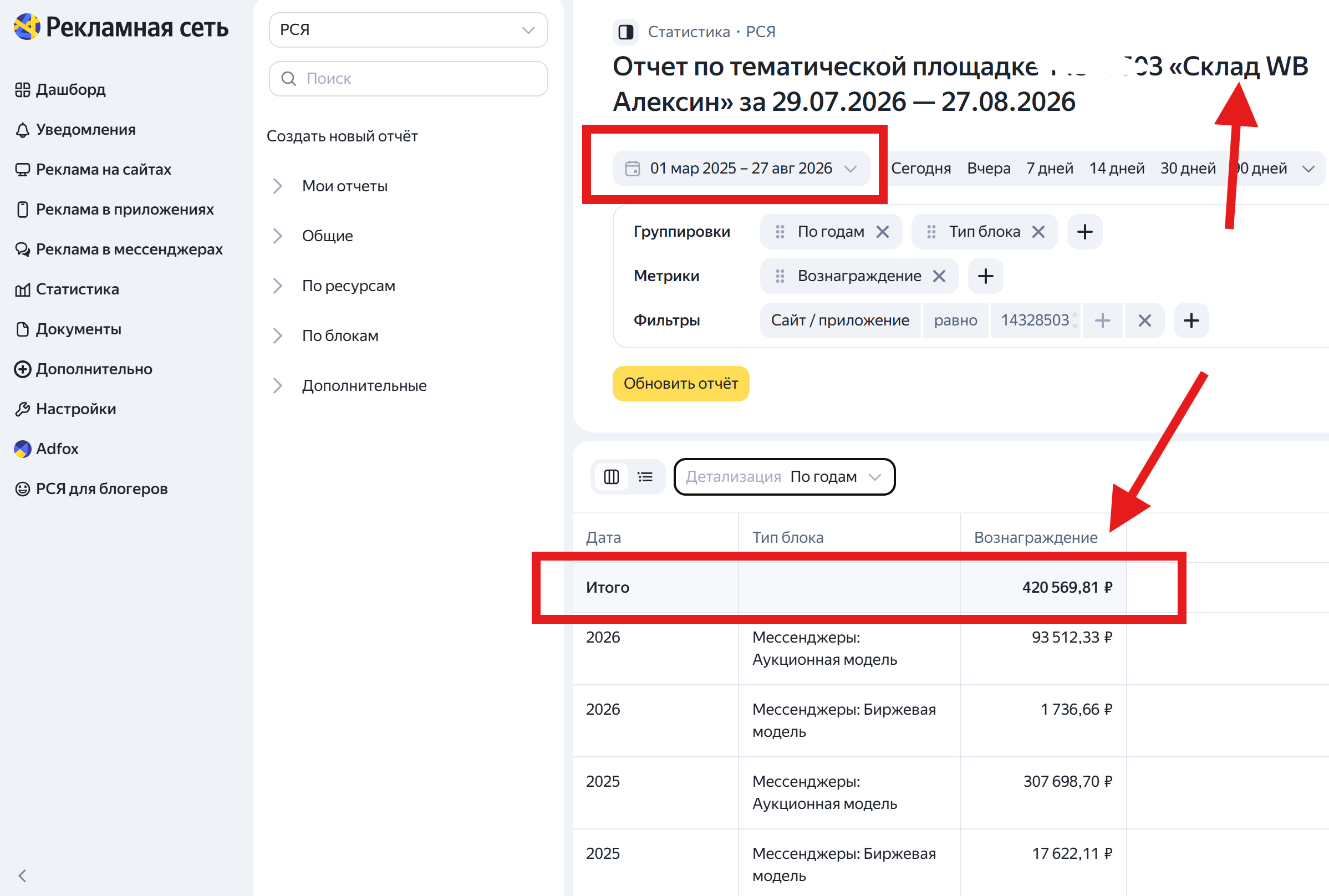Viewport: 1329px width, 896px height.
Task: Open Реклама в приложениях
Action: point(114,210)
